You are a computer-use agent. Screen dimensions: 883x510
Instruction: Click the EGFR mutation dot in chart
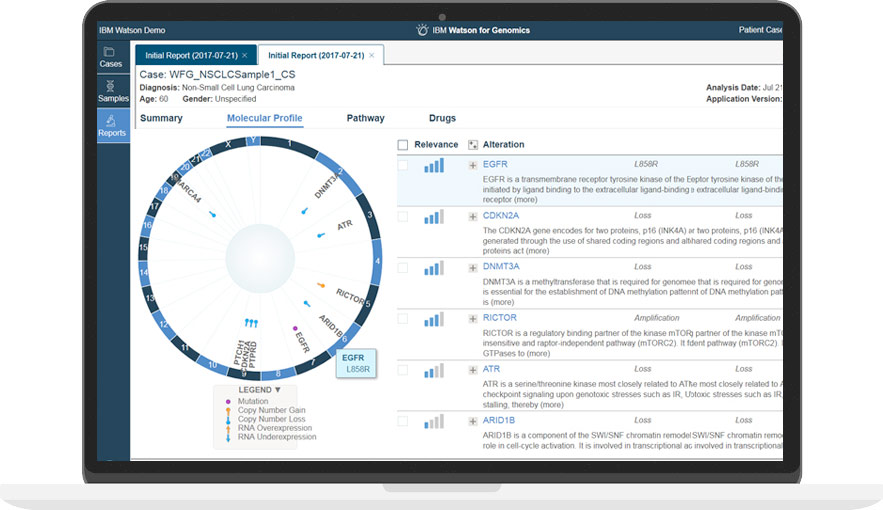(295, 328)
